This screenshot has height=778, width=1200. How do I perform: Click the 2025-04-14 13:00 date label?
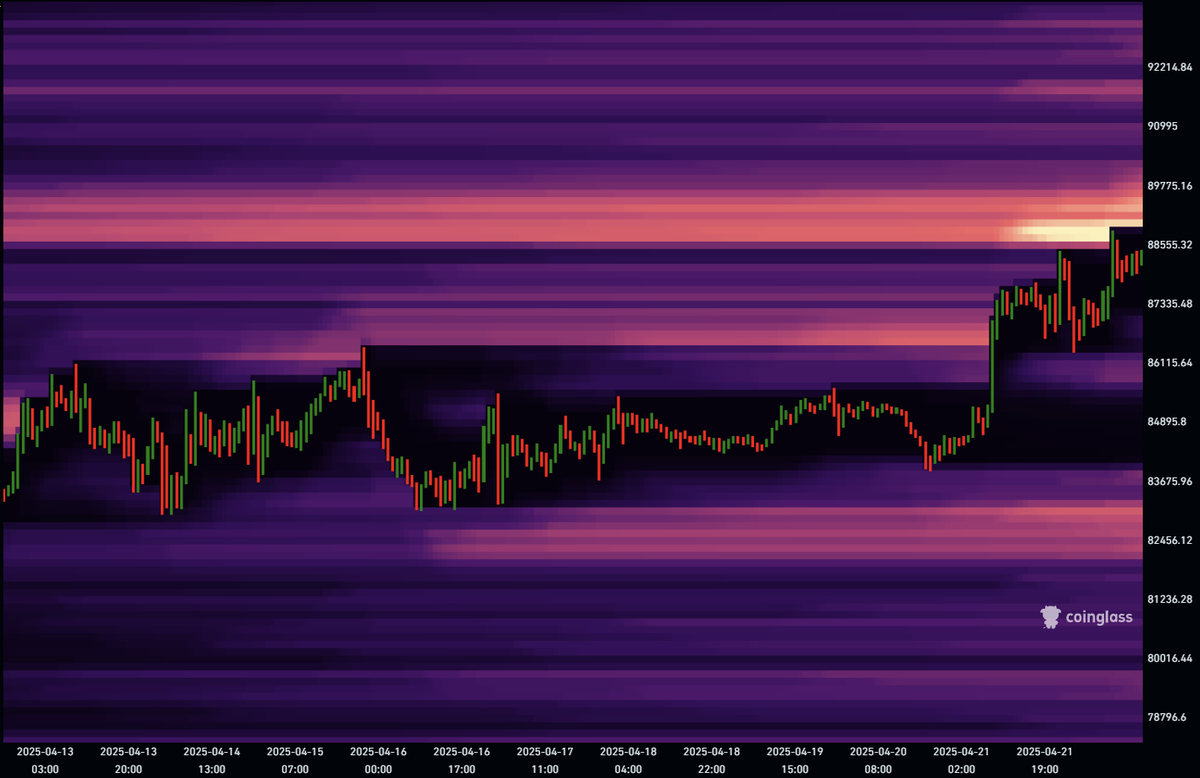[212, 759]
